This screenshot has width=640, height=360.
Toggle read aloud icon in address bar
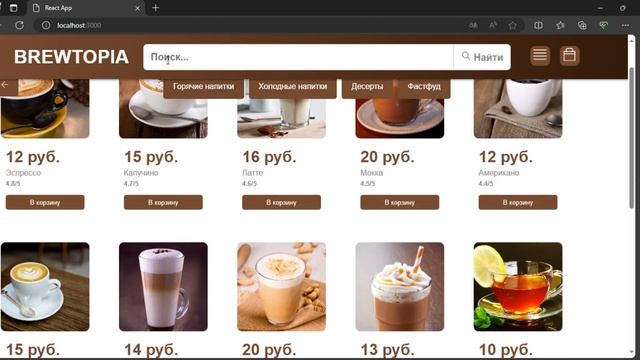493,25
